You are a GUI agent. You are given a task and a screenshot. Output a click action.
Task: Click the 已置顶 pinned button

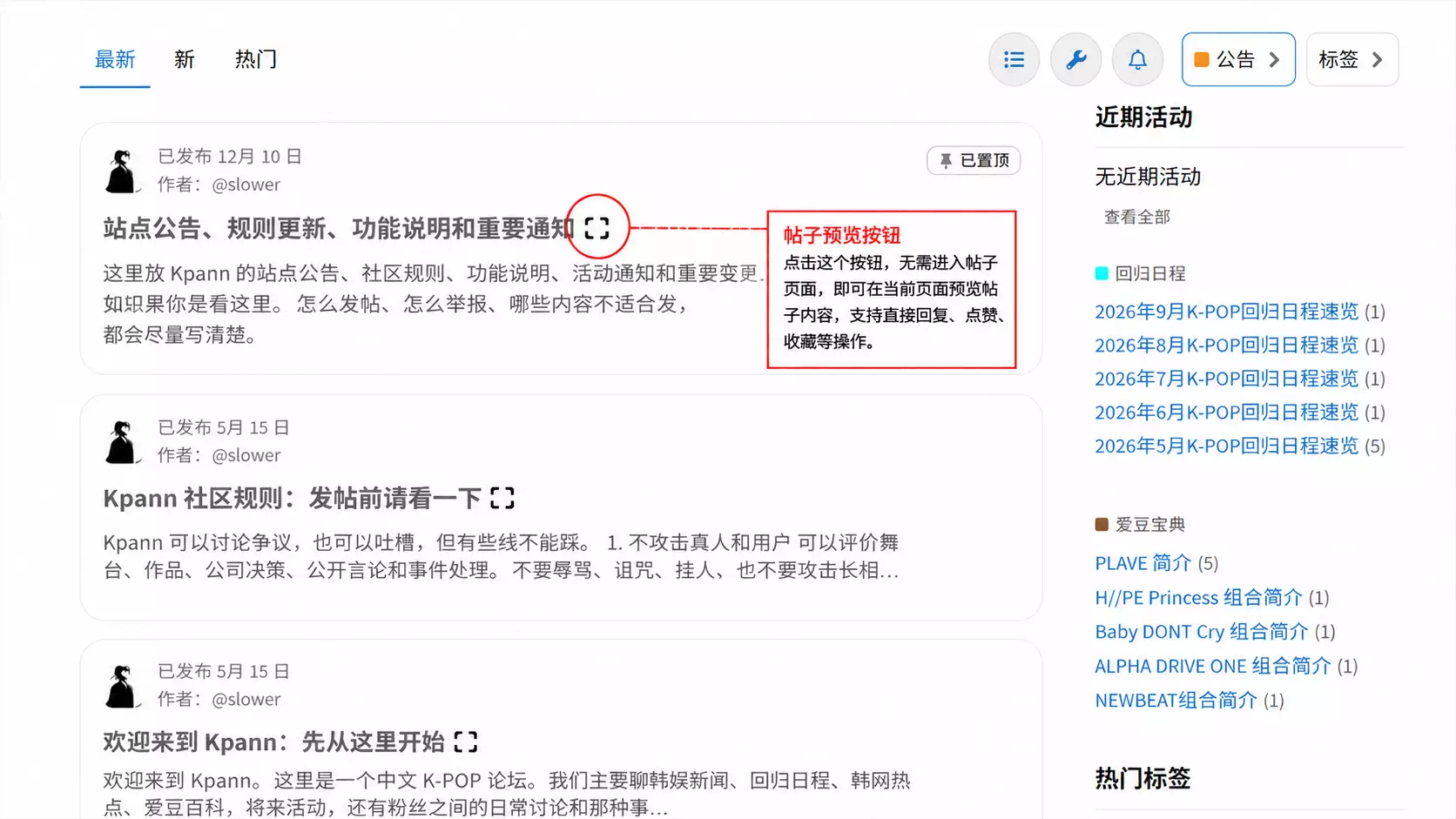click(x=974, y=160)
